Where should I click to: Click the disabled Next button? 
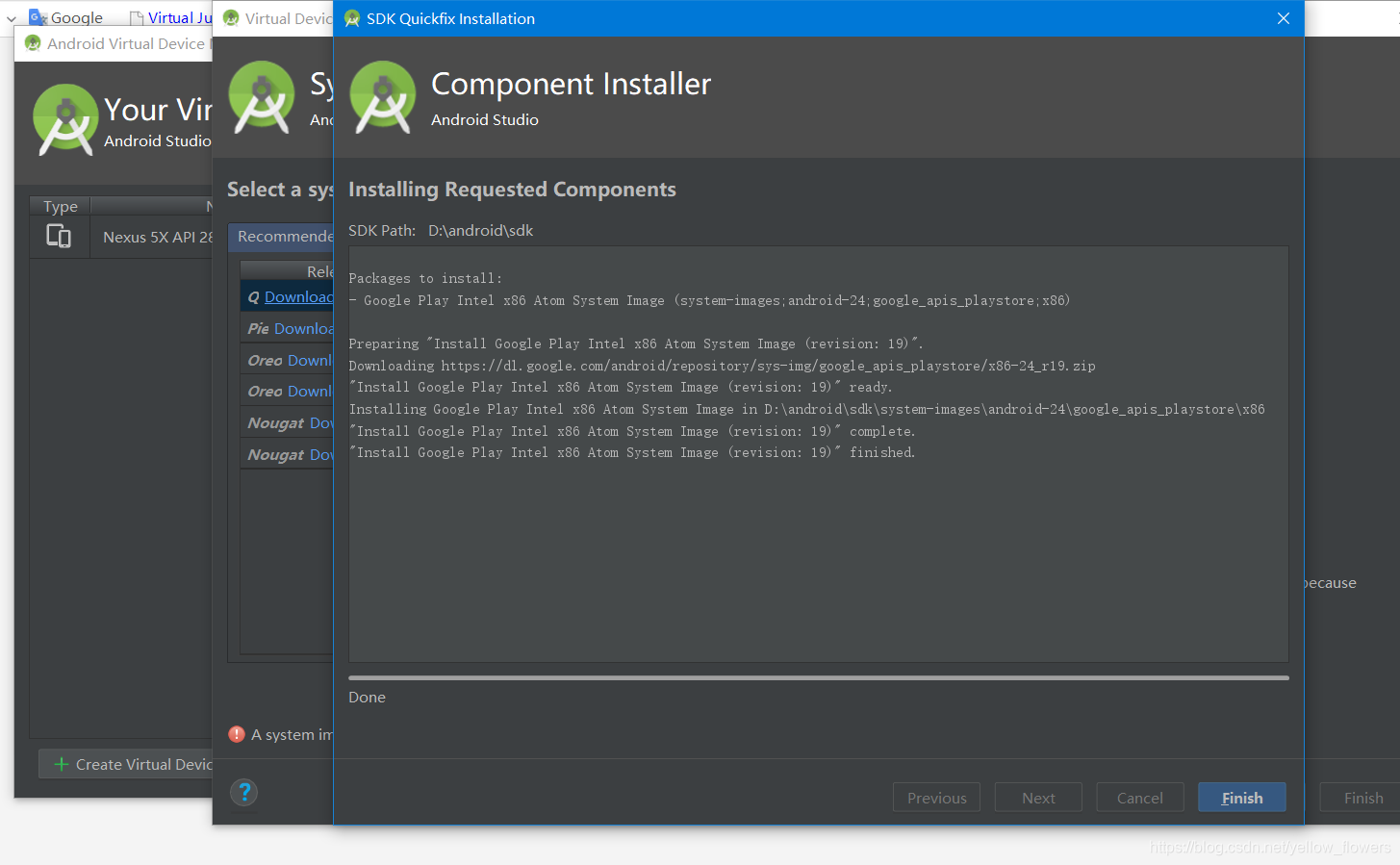coord(1038,798)
